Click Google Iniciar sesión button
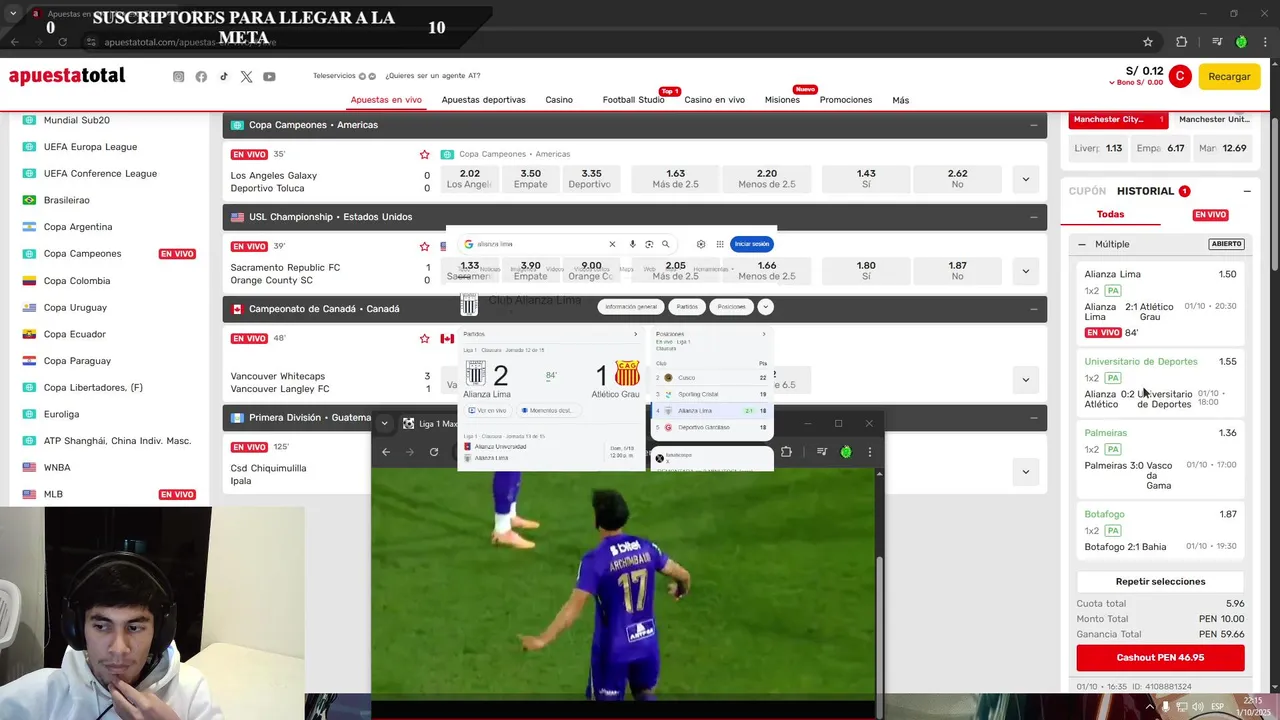 752,244
